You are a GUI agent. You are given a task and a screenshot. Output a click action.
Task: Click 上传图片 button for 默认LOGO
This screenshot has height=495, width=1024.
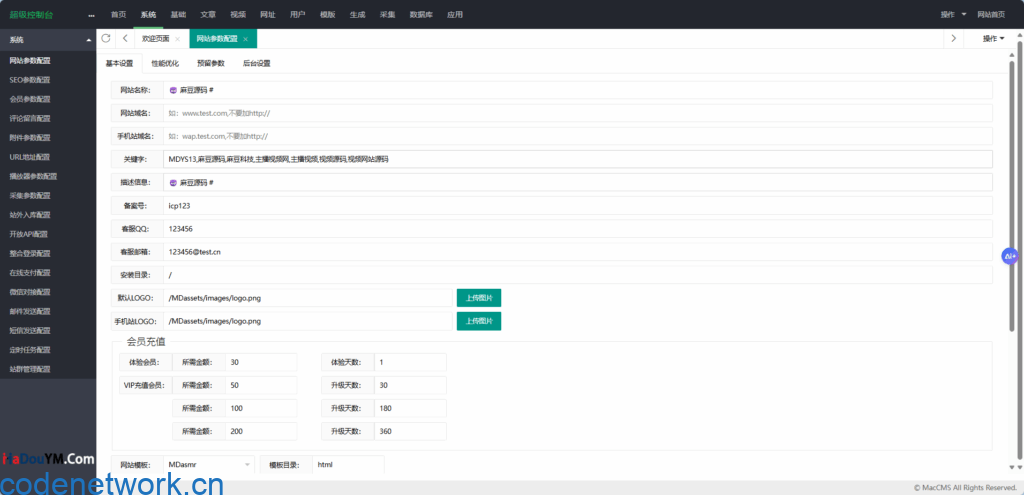coord(479,298)
